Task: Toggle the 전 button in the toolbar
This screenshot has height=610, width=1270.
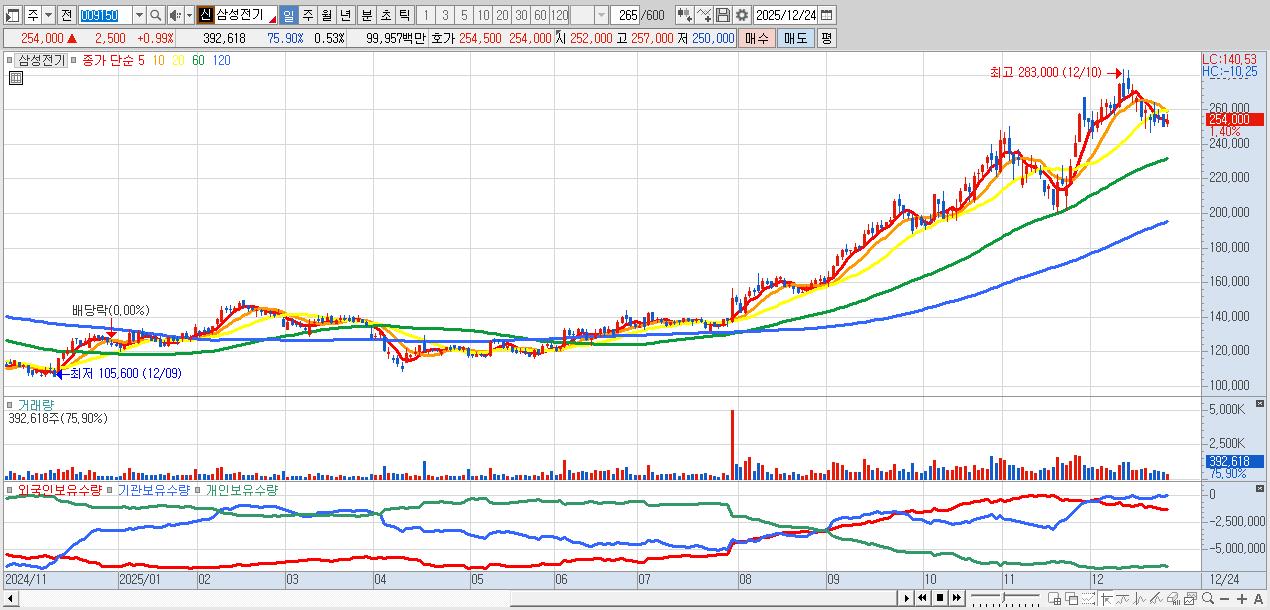Action: click(66, 15)
